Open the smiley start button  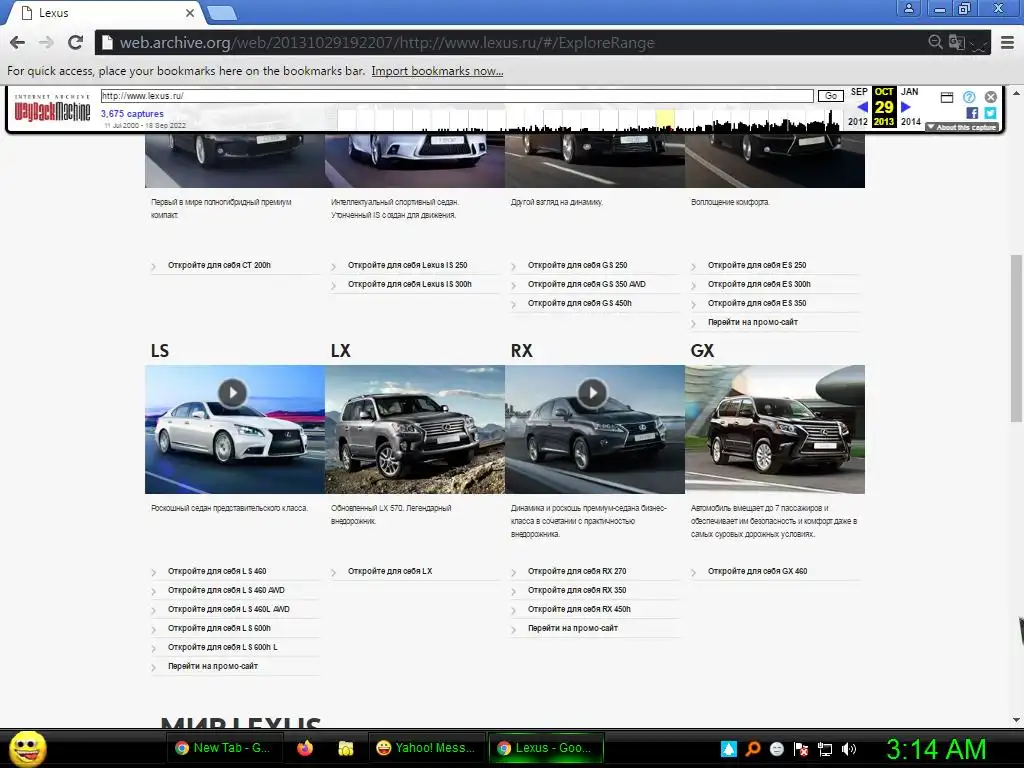27,748
